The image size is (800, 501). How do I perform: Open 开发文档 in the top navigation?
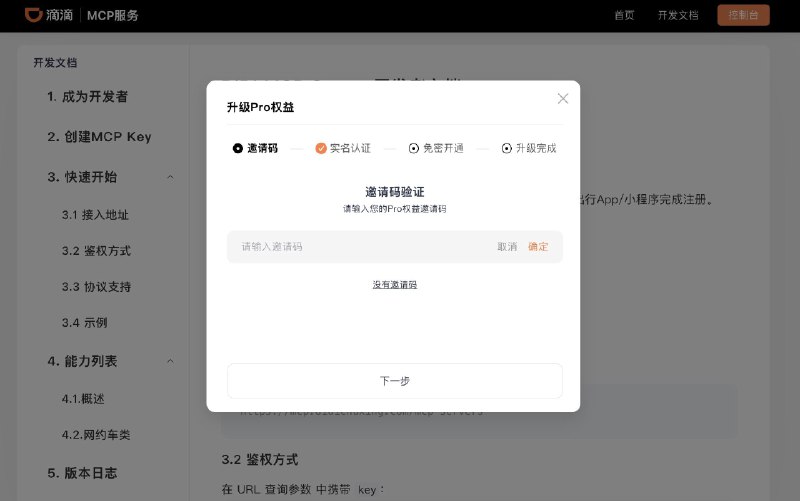click(x=678, y=15)
